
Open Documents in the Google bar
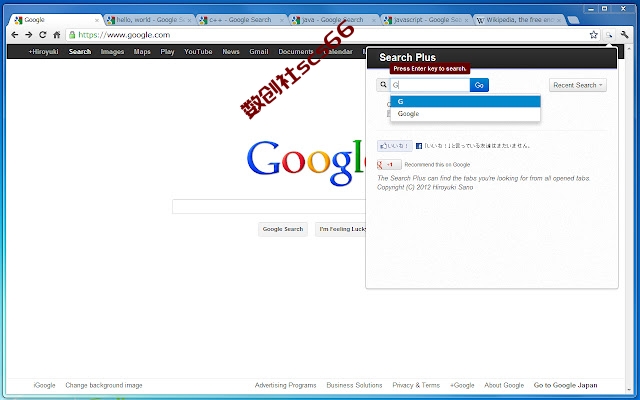click(296, 51)
